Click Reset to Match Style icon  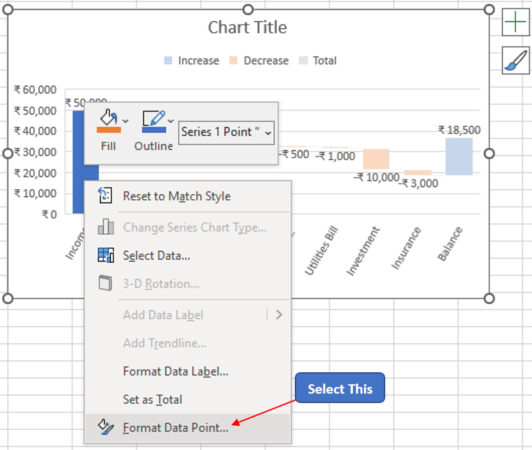click(x=105, y=195)
